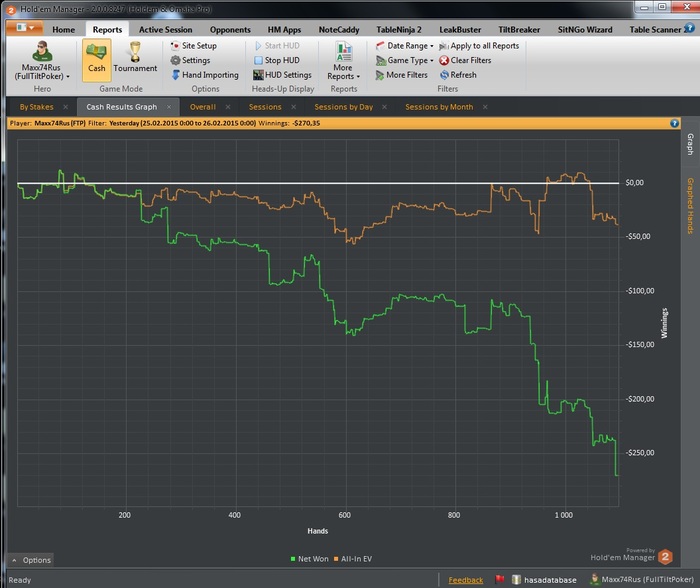Open the Game Type filter dropdown

[x=404, y=60]
